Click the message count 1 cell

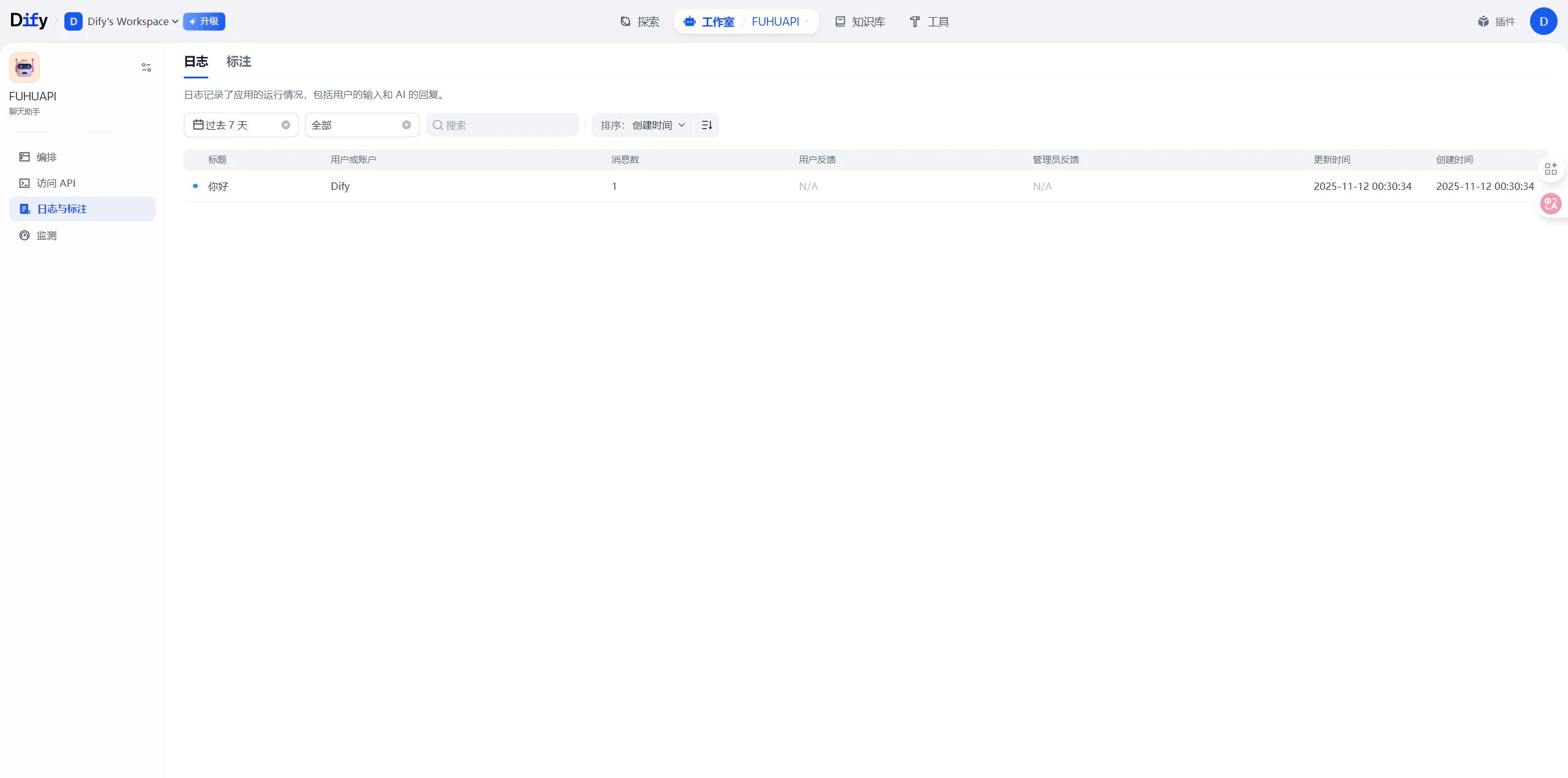[x=614, y=186]
